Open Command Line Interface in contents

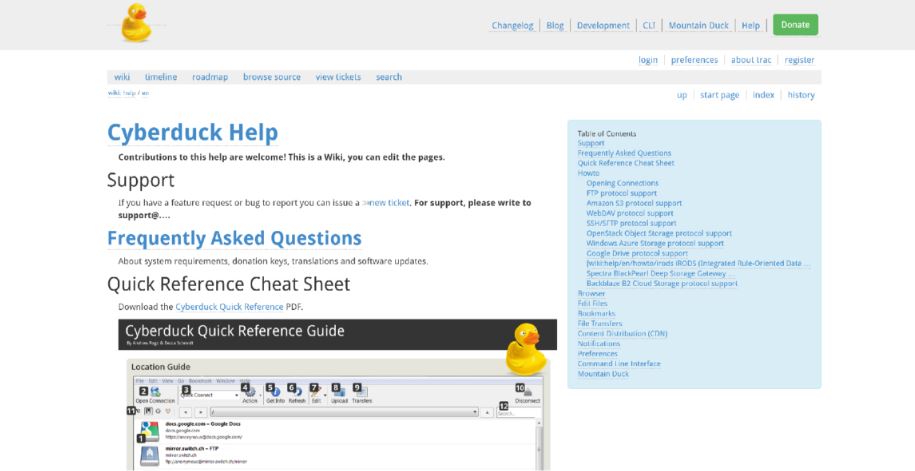point(619,363)
